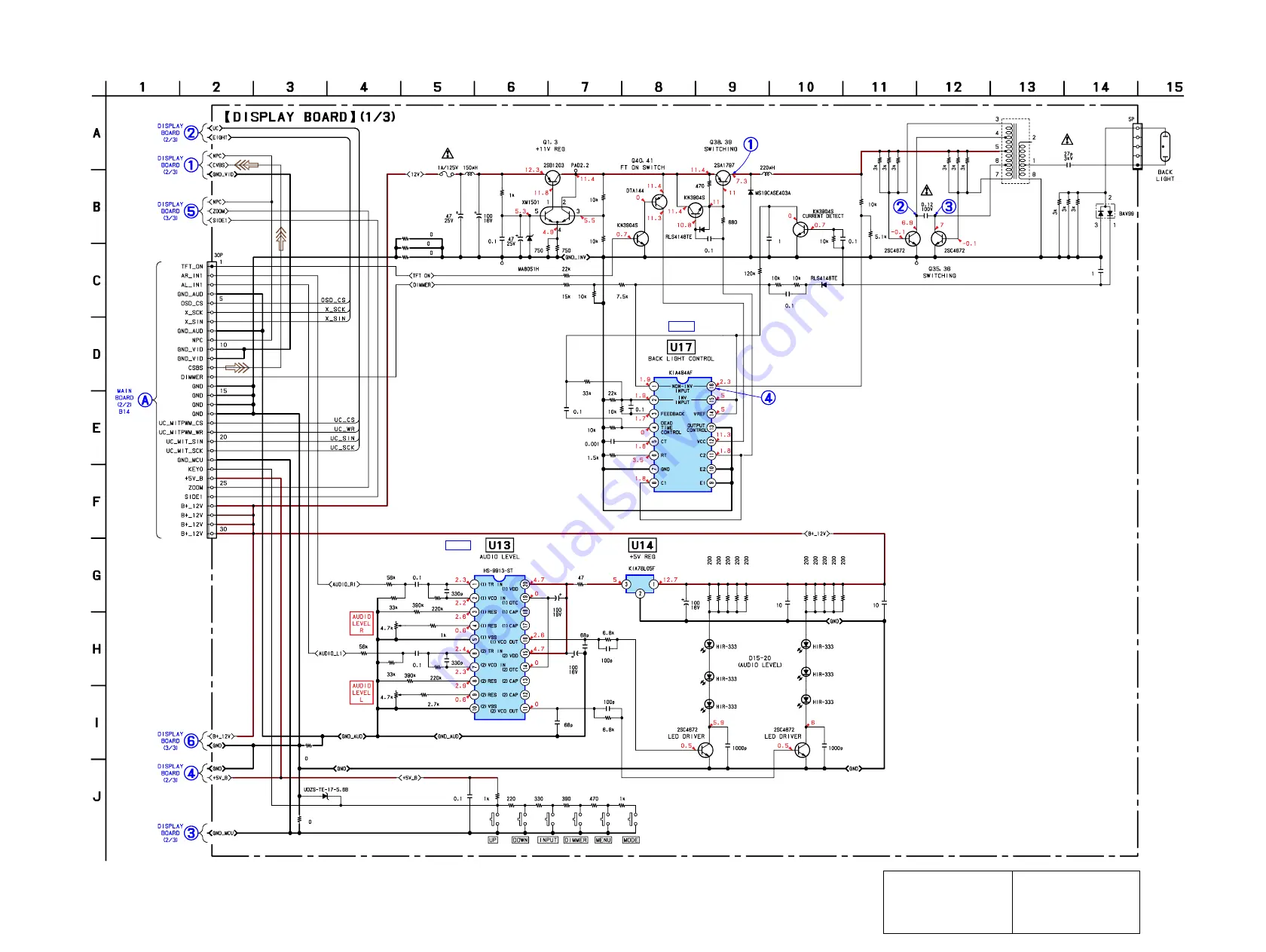
Task: Click the 2SB1203 transistor symbol
Action: 552,179
